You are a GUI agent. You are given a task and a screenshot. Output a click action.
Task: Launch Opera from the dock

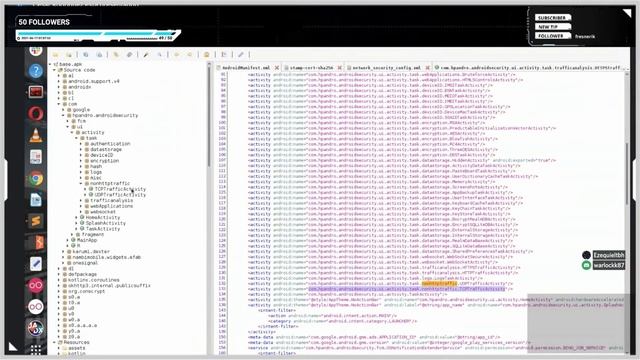coord(36,113)
